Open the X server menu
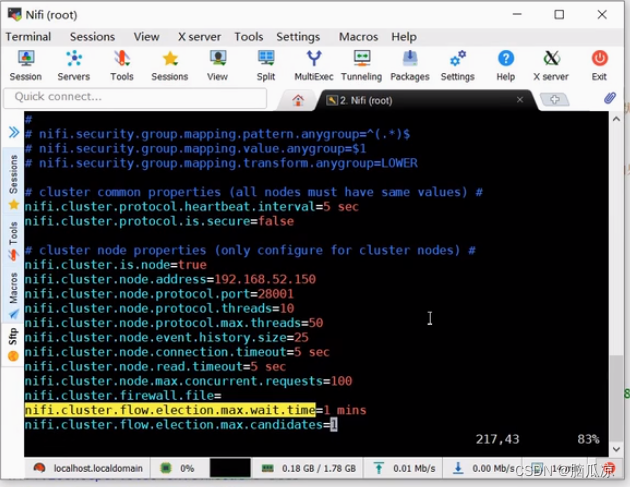Image resolution: width=630 pixels, height=487 pixels. click(x=199, y=37)
